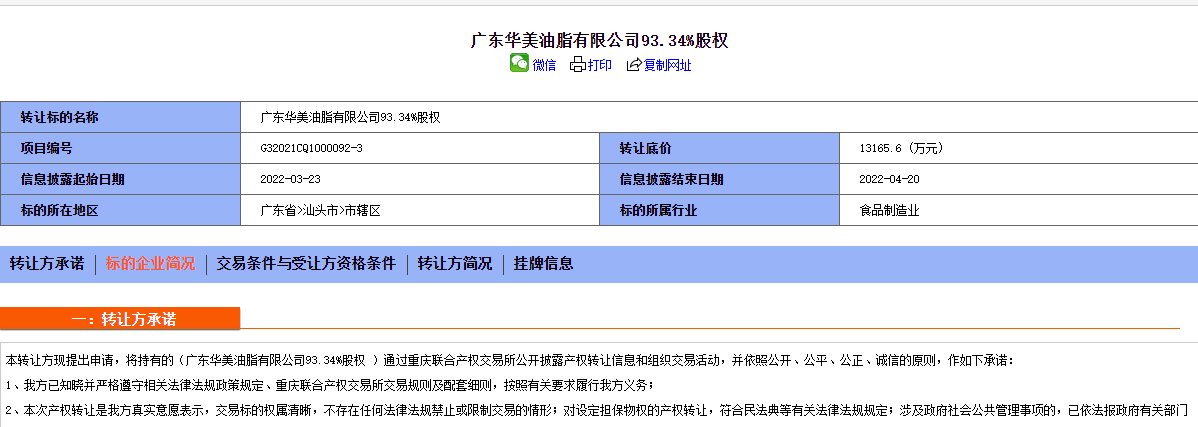Click the printer icon

[578, 65]
